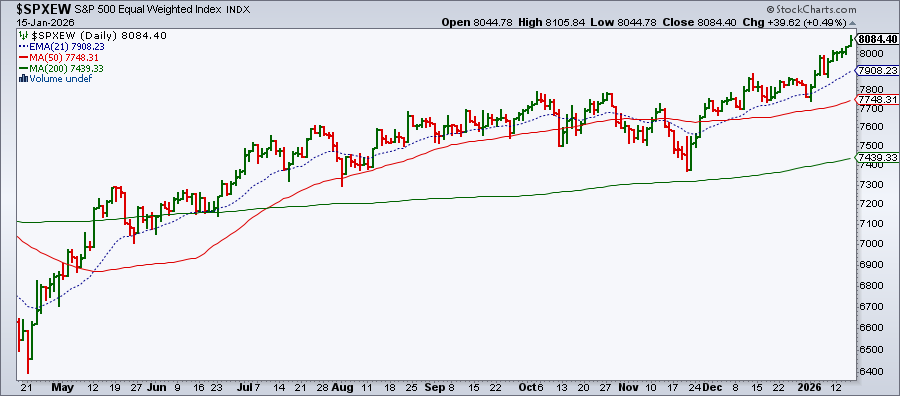Image resolution: width=900 pixels, height=396 pixels.
Task: Click the 8084.40 last-price tag on axis
Action: click(877, 39)
